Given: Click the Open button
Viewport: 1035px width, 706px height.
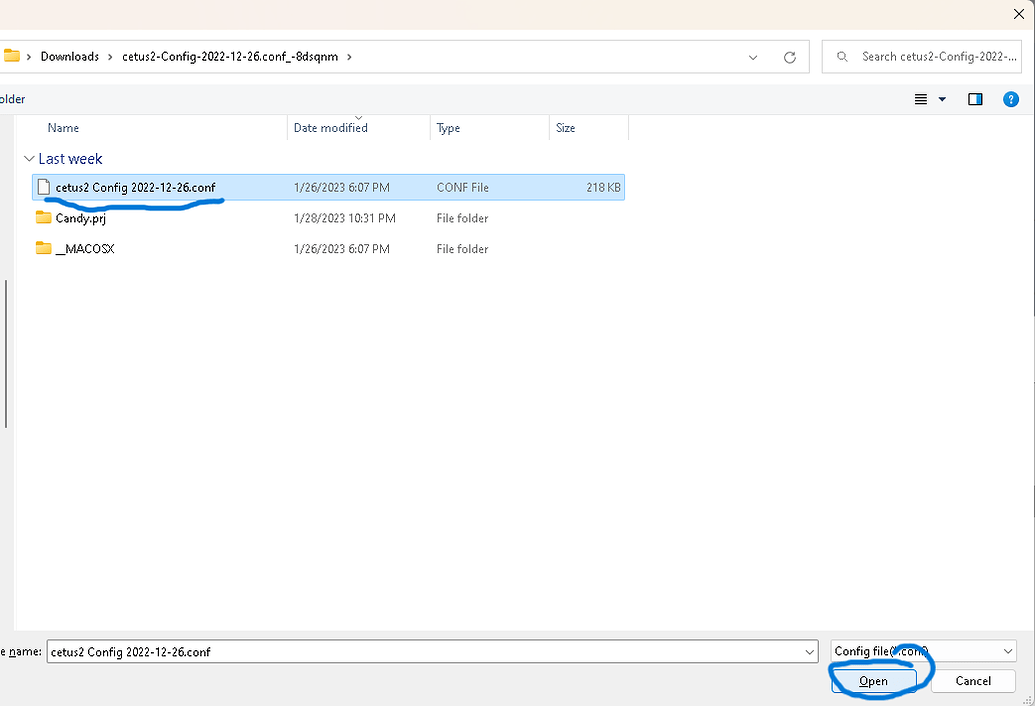Looking at the screenshot, I should (x=873, y=681).
